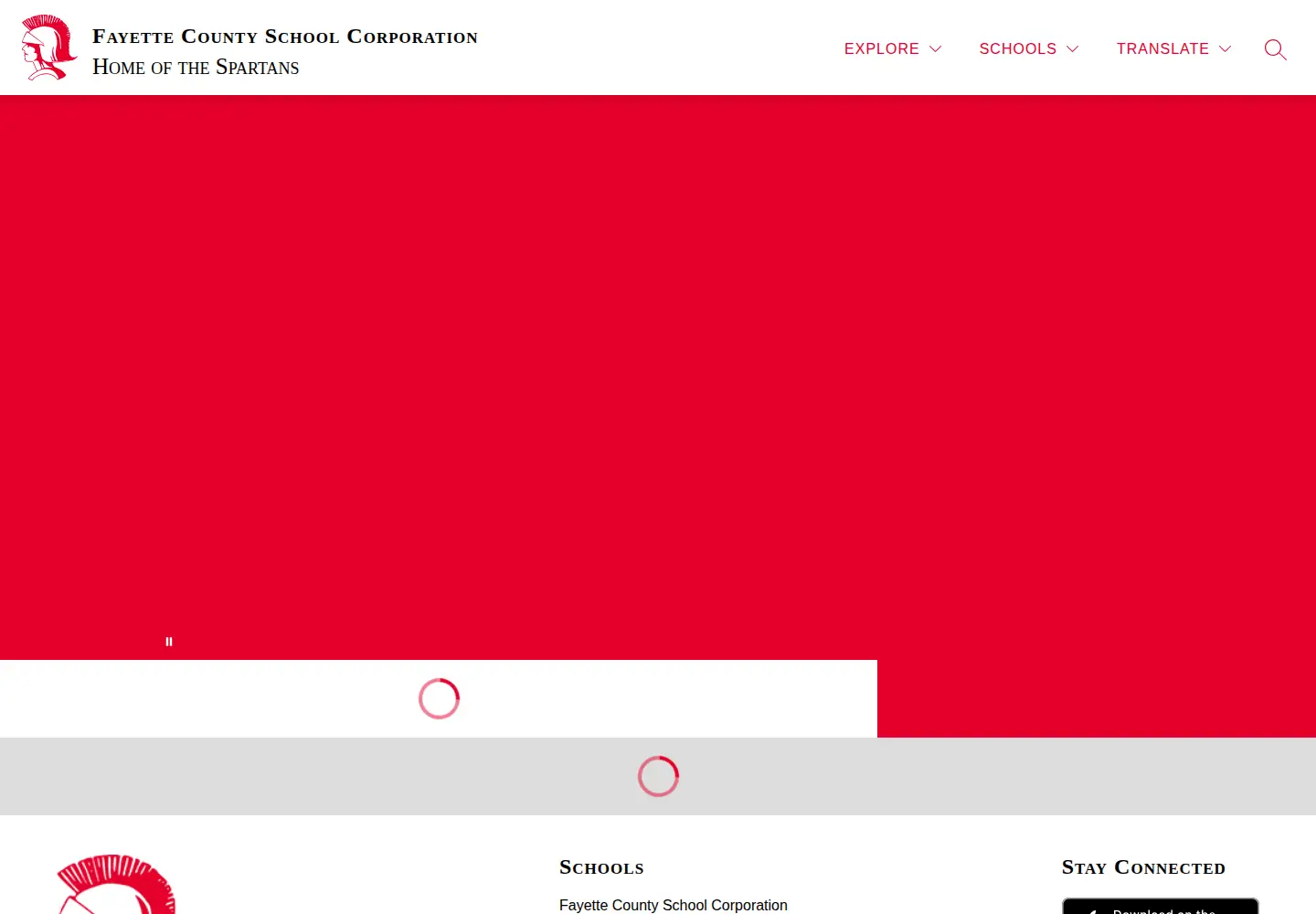Click the Spartan helmet logo in header
Viewport: 1316px width, 914px height.
[x=49, y=48]
